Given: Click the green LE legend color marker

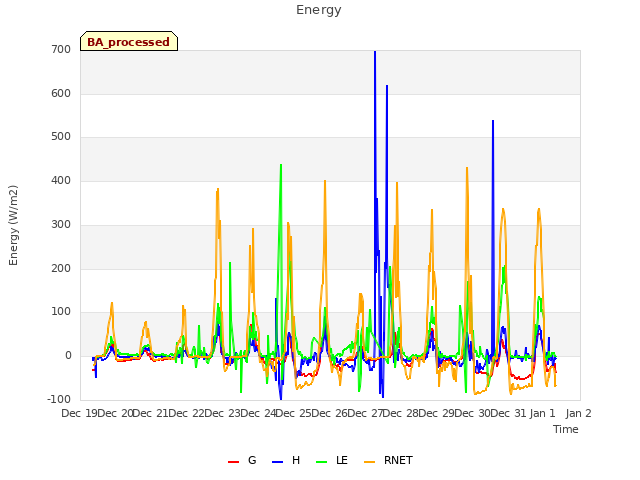Looking at the screenshot, I should [322, 462].
